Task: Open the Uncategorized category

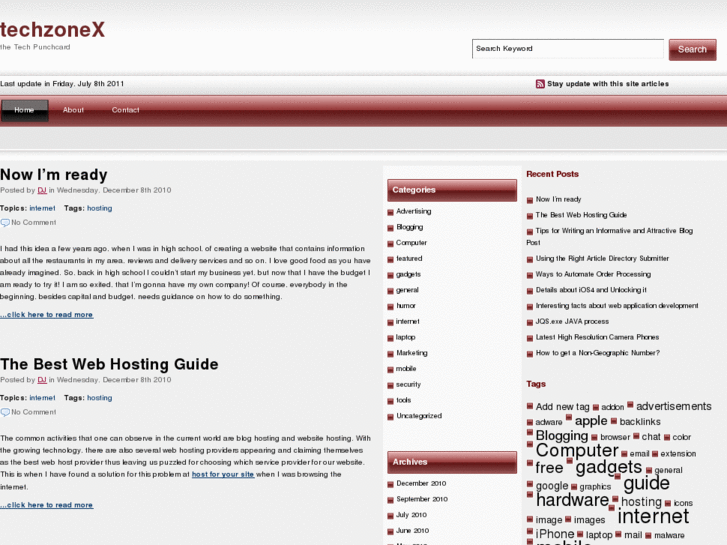Action: click(x=419, y=416)
